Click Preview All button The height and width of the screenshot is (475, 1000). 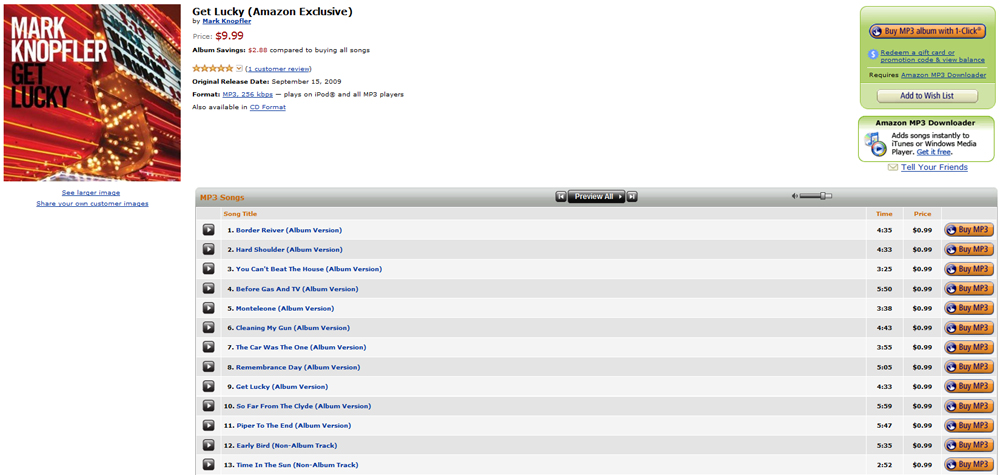(596, 196)
